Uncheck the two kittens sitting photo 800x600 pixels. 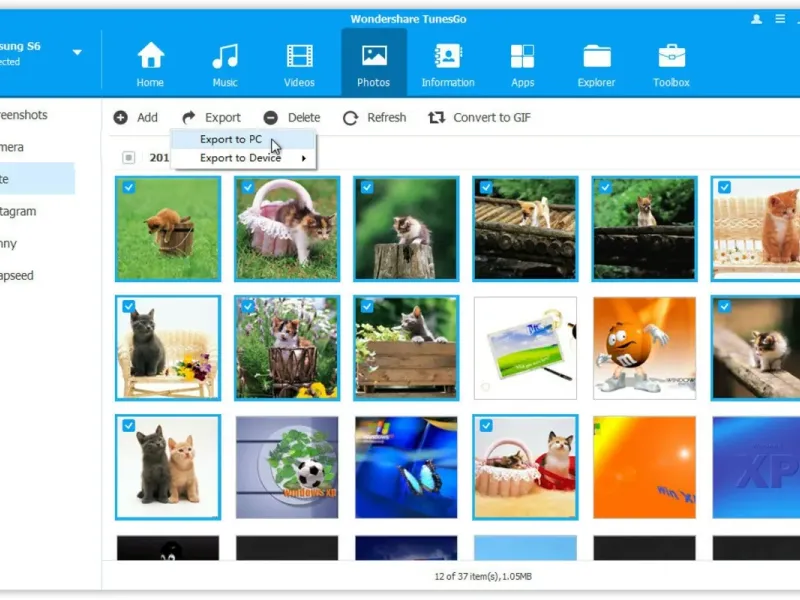(x=129, y=426)
